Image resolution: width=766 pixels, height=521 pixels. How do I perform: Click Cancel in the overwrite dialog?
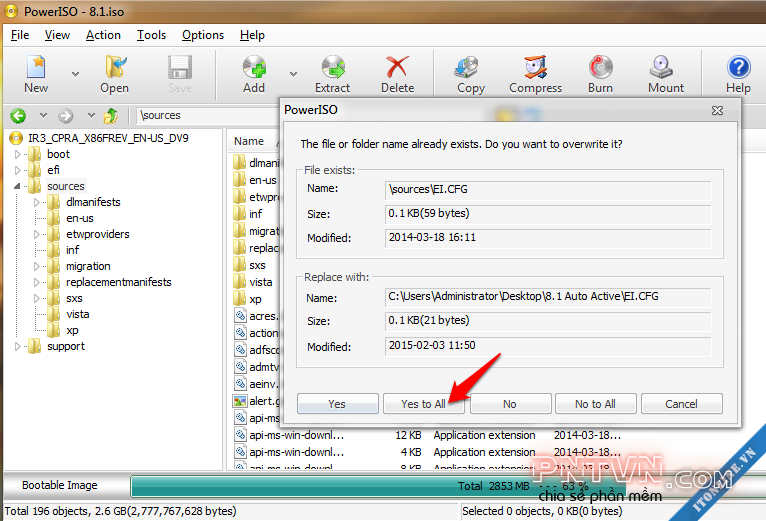coord(681,404)
